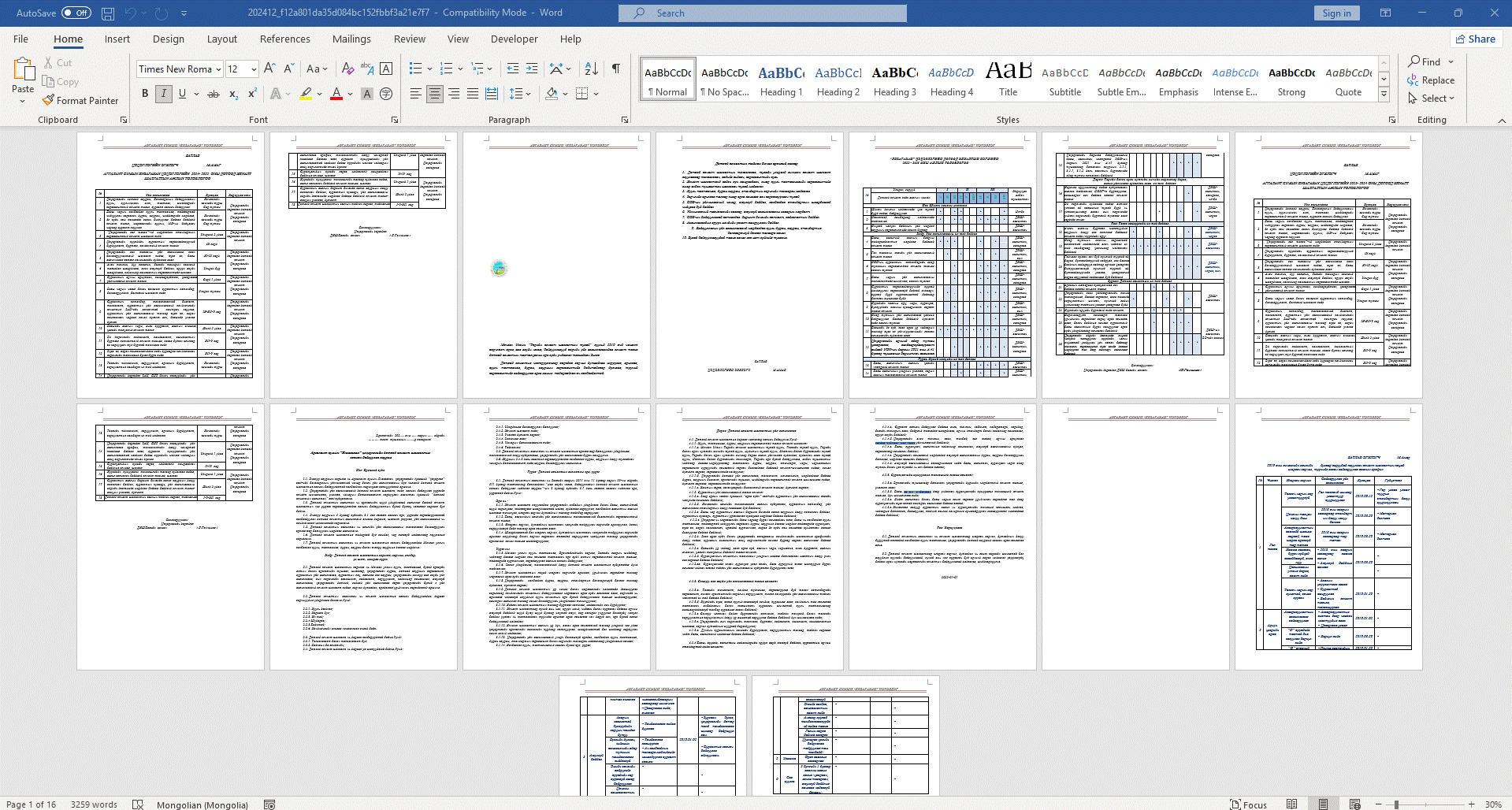This screenshot has height=810, width=1512.
Task: Click the Undo icon
Action: point(131,13)
